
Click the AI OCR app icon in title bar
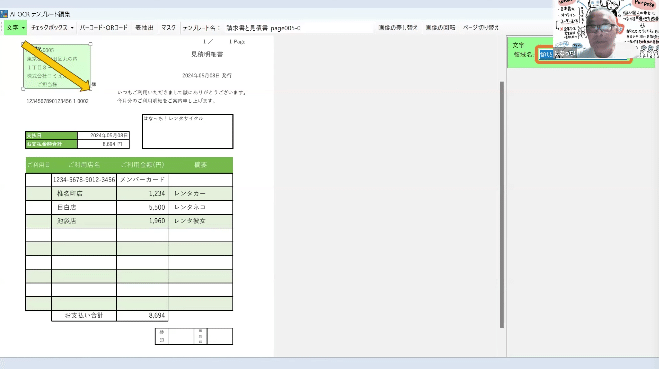(x=4, y=14)
